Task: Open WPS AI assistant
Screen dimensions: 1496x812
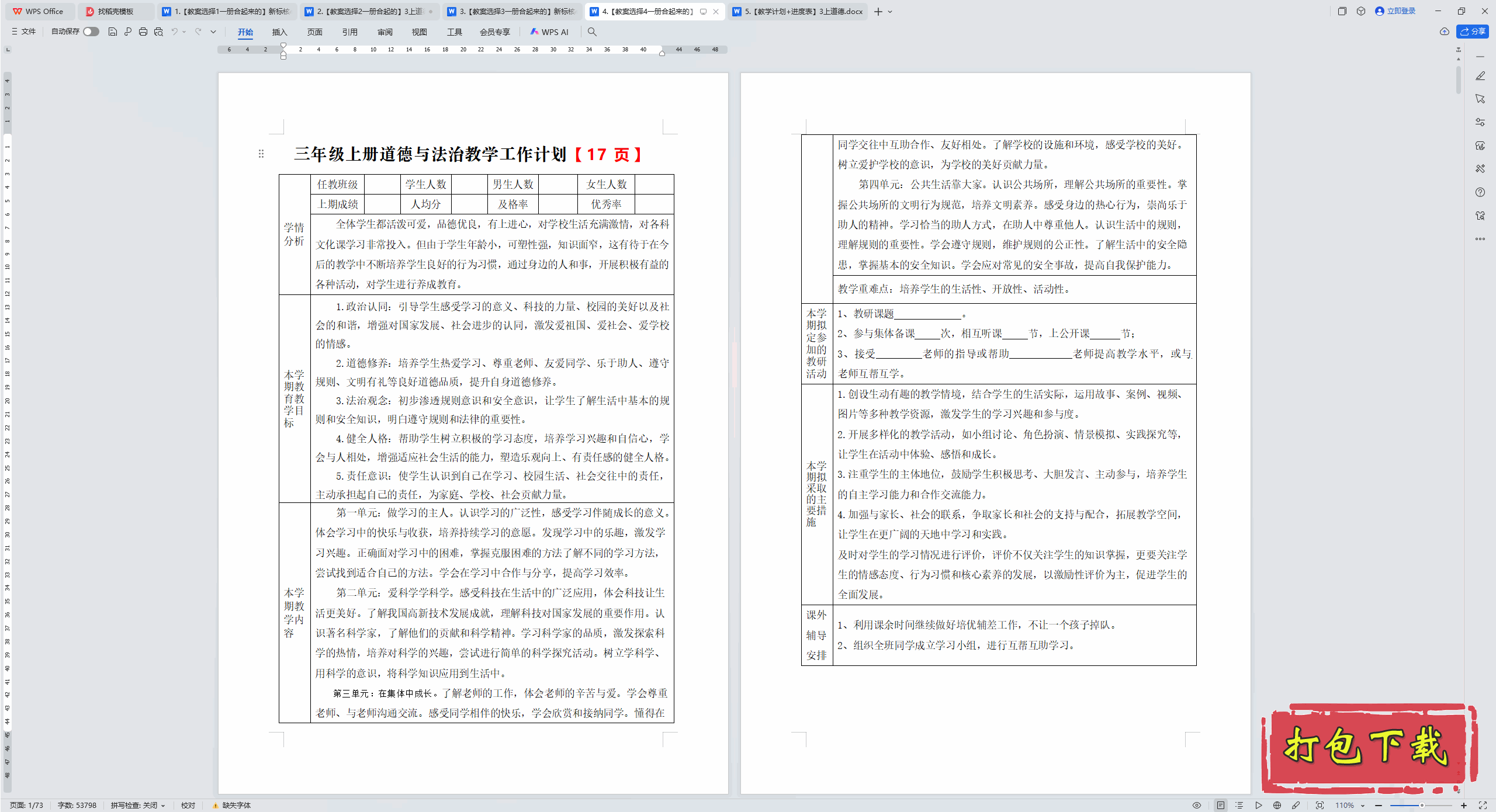Action: click(x=549, y=32)
